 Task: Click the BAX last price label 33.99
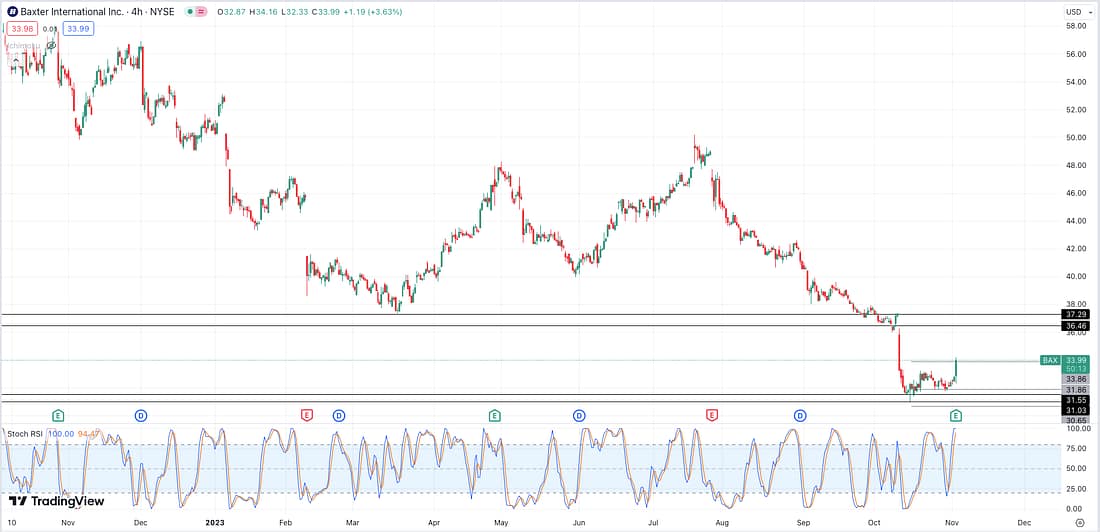click(1076, 360)
